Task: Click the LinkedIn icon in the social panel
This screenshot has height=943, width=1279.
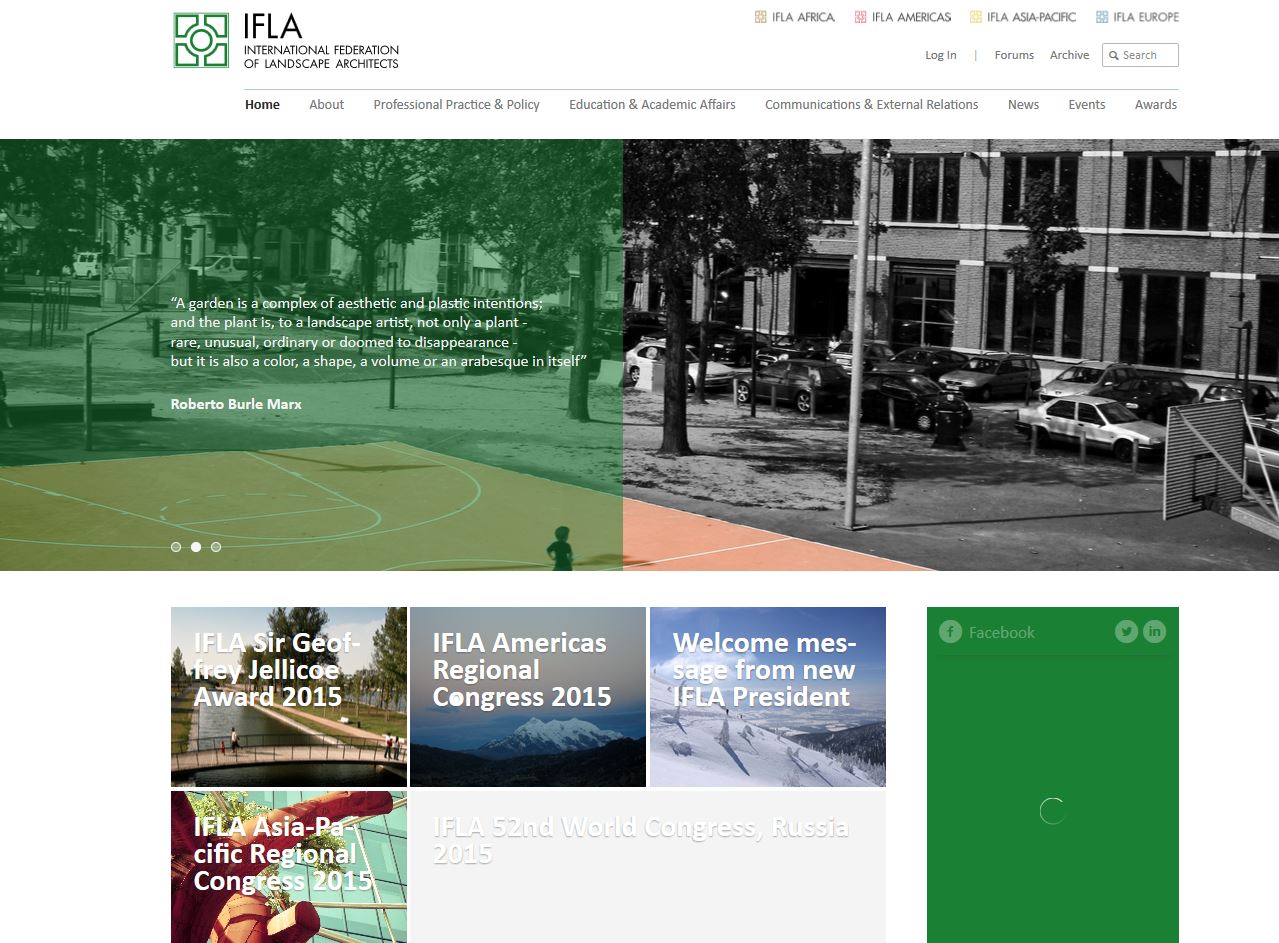Action: coord(1154,631)
